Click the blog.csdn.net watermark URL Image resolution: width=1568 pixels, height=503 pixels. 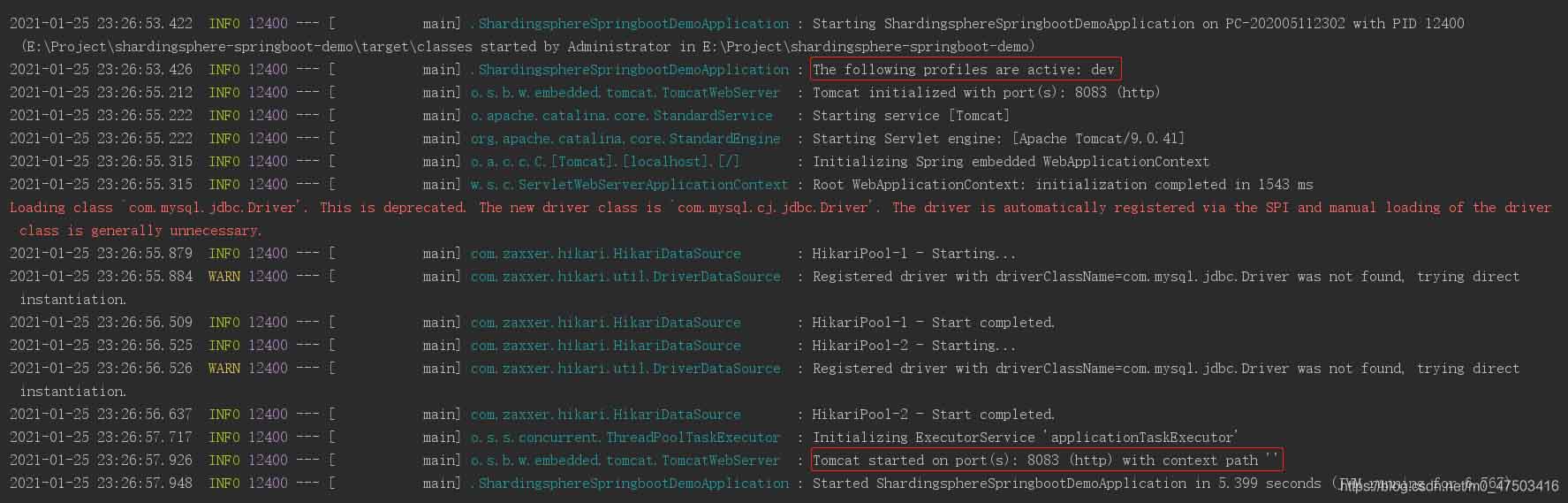[1449, 486]
